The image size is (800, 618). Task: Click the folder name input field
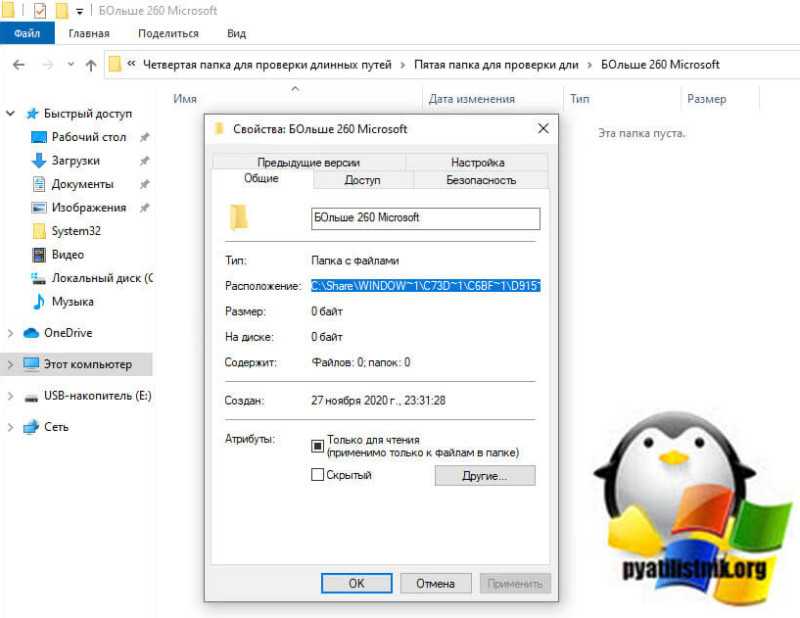(426, 218)
